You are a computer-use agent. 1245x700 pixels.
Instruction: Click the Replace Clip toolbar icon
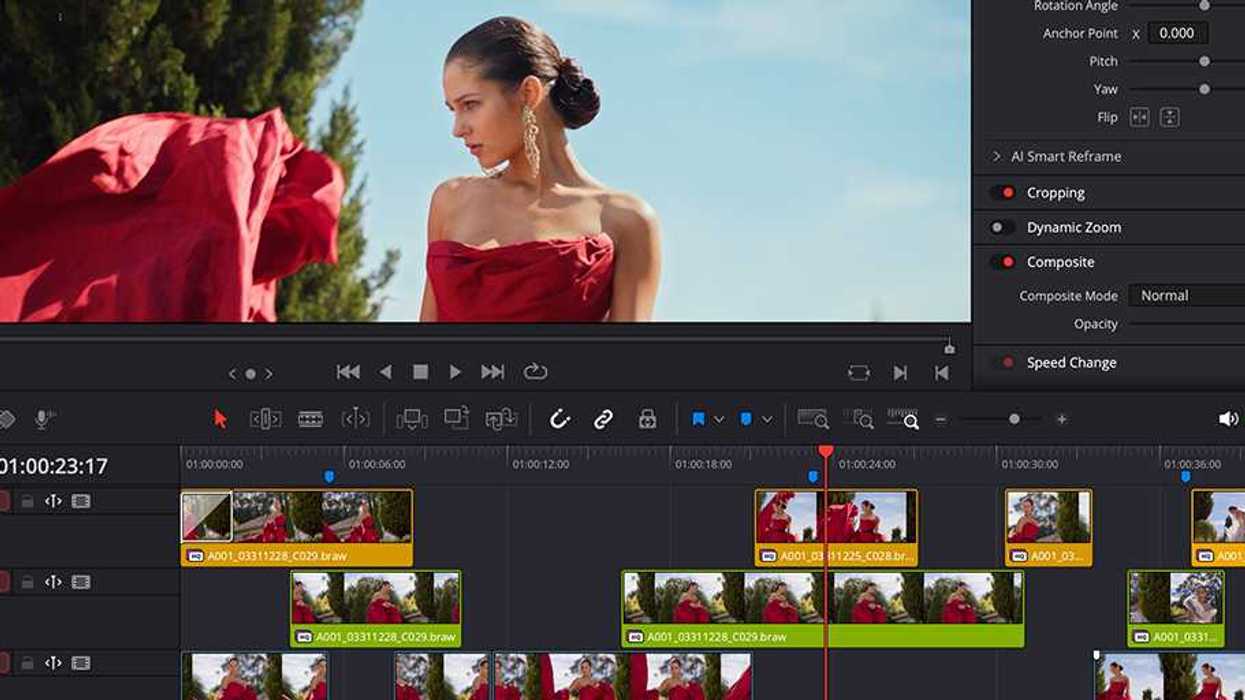(x=501, y=419)
